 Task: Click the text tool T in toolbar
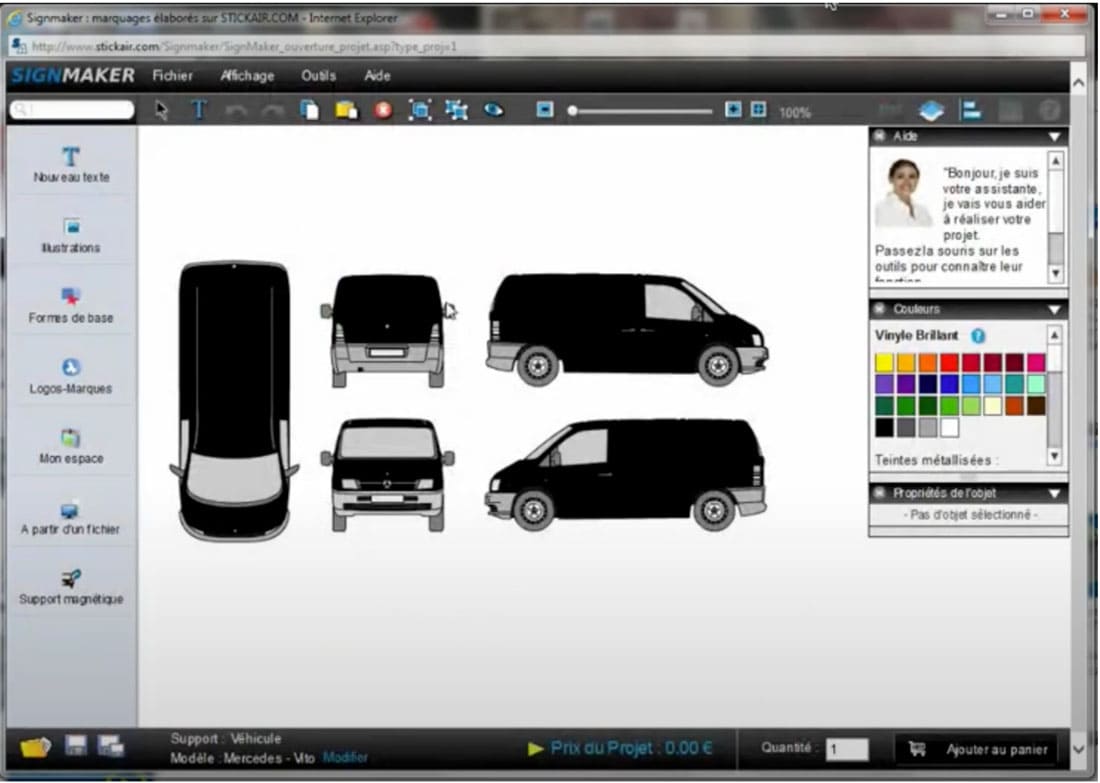(198, 111)
